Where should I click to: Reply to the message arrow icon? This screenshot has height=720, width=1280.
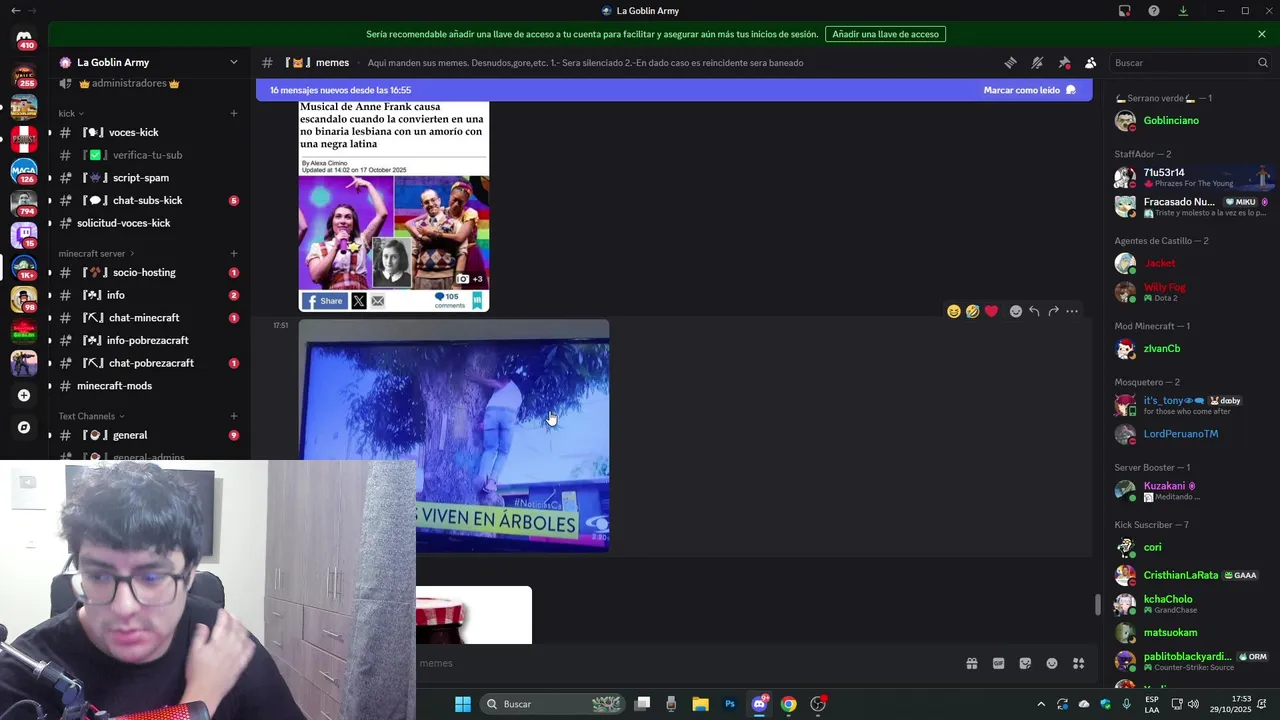tap(1034, 311)
